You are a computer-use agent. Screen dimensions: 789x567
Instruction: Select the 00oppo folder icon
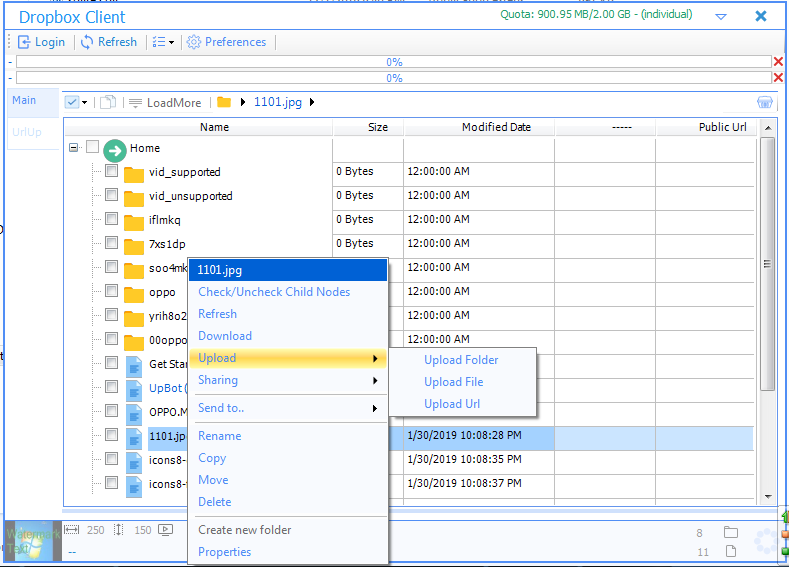pyautogui.click(x=134, y=343)
